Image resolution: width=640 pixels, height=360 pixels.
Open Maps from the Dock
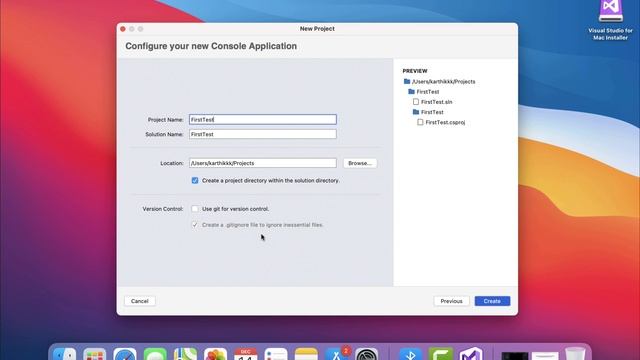point(185,354)
